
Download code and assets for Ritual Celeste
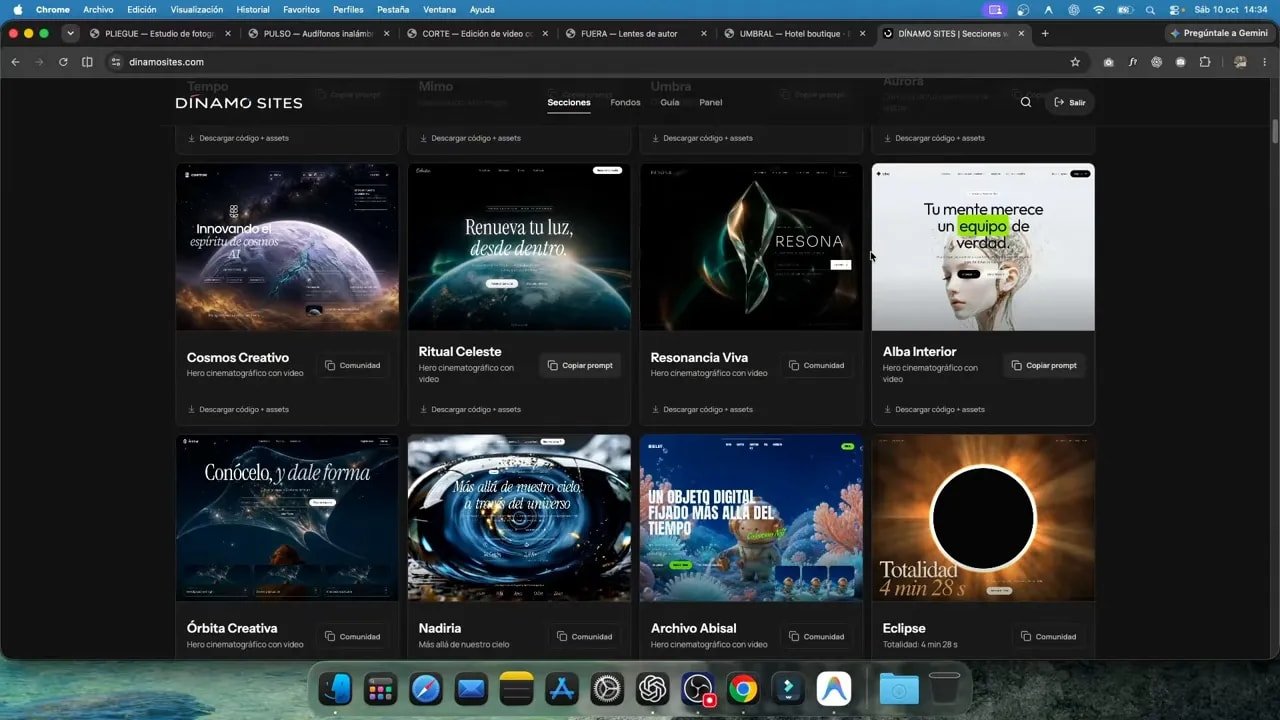tap(470, 409)
